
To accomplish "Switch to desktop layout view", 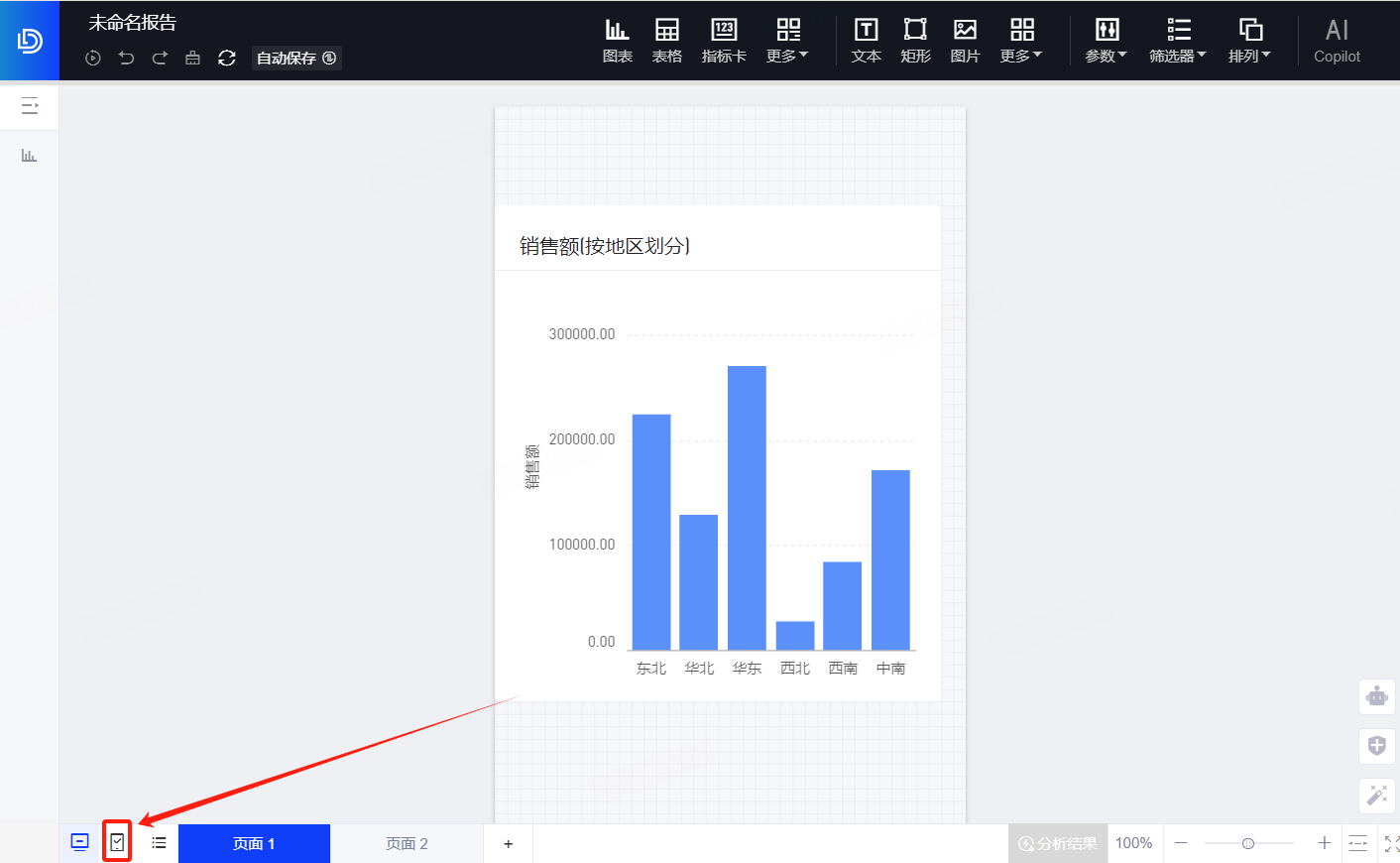I will click(80, 842).
